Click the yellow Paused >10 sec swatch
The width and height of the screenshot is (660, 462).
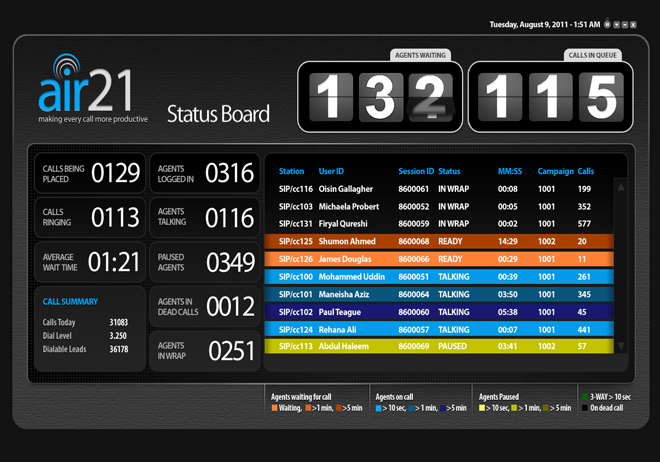point(482,408)
